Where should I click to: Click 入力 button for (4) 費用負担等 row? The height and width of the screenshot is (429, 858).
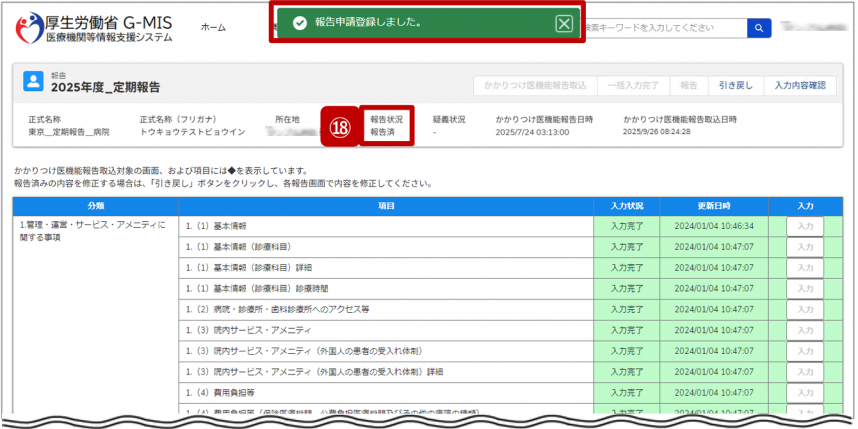804,393
